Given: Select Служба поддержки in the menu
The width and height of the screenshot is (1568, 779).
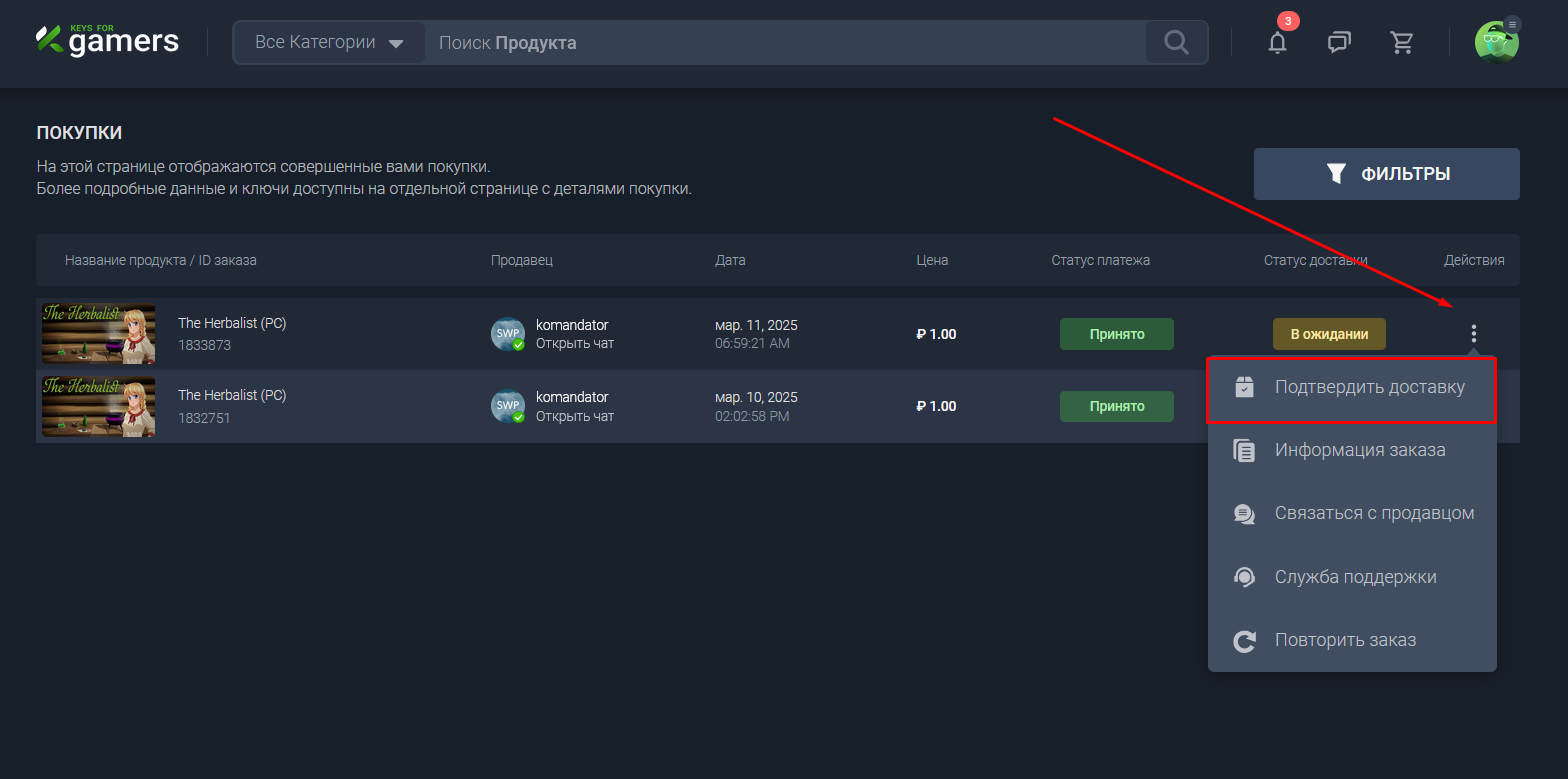Looking at the screenshot, I should [x=1352, y=577].
